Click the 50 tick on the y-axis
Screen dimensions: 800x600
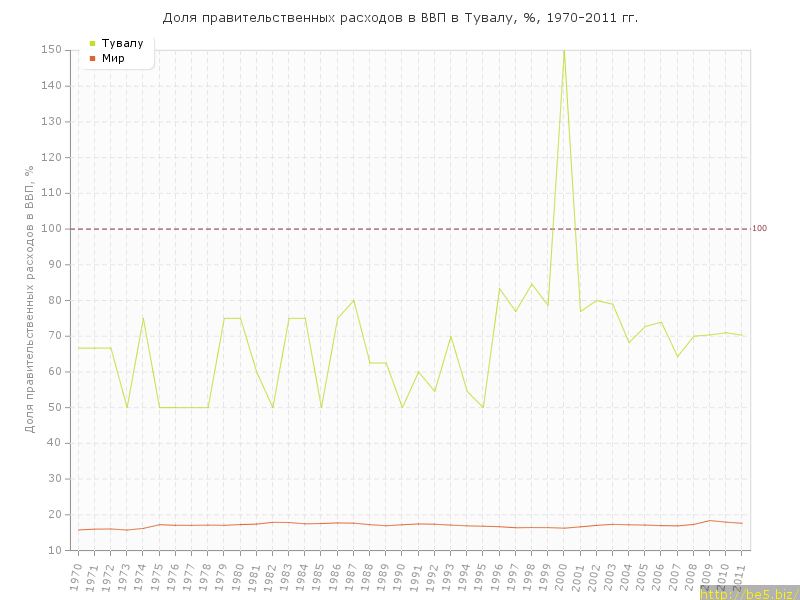[58, 407]
